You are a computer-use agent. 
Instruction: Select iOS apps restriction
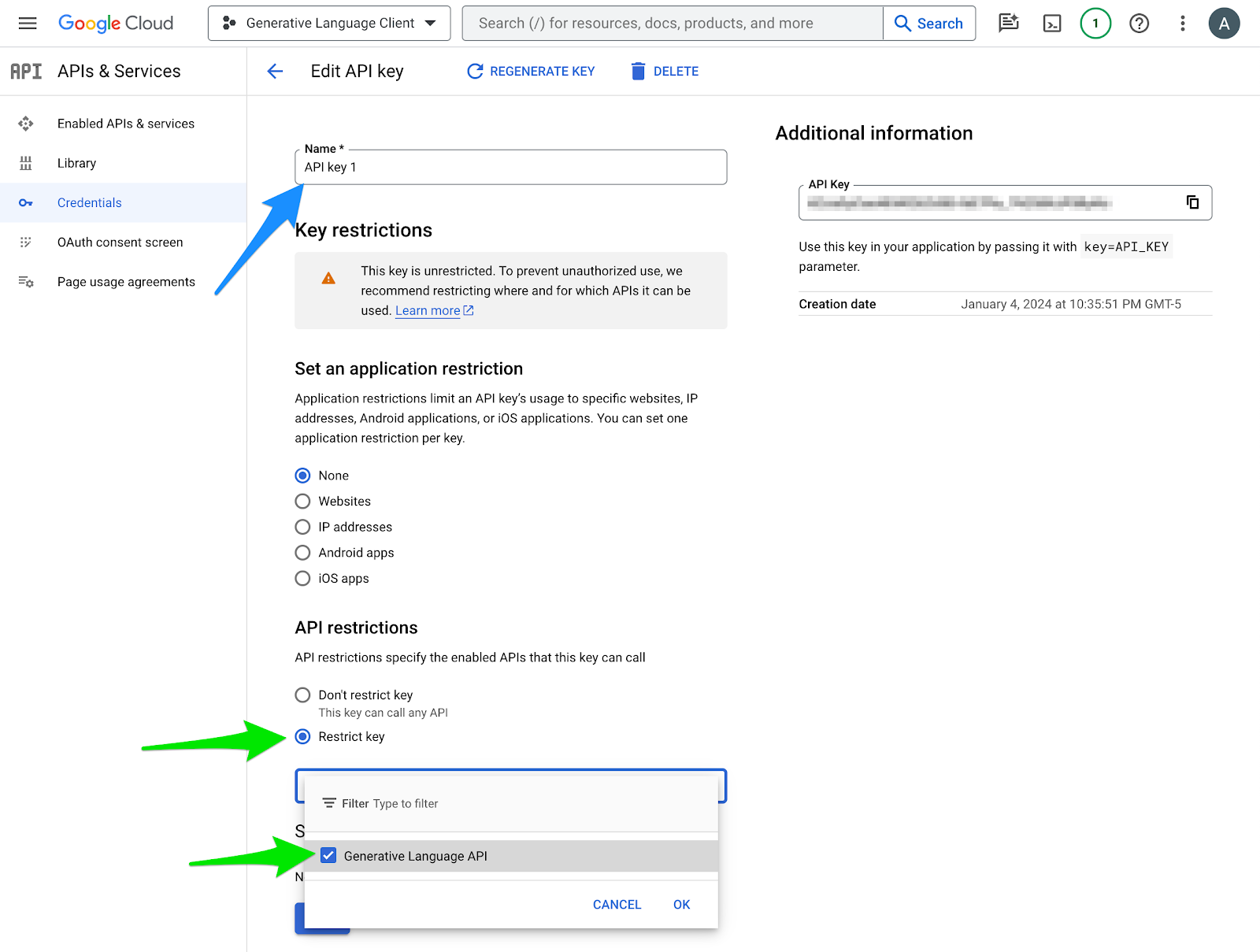click(x=302, y=579)
